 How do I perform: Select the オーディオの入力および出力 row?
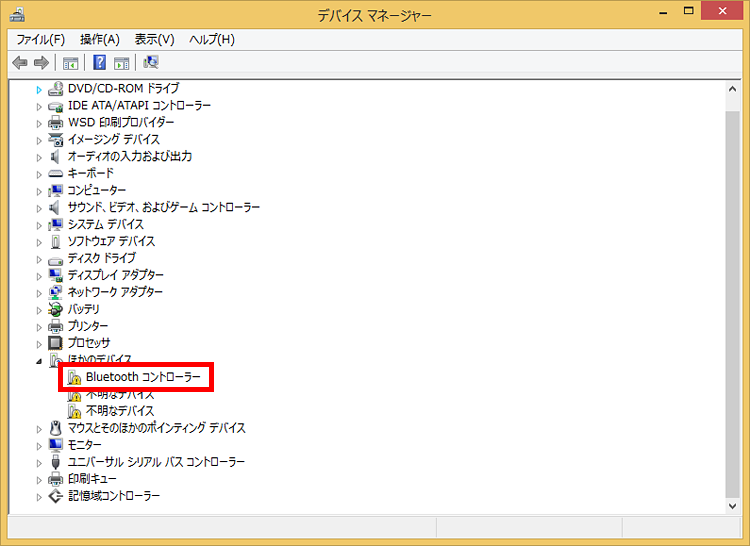point(130,156)
